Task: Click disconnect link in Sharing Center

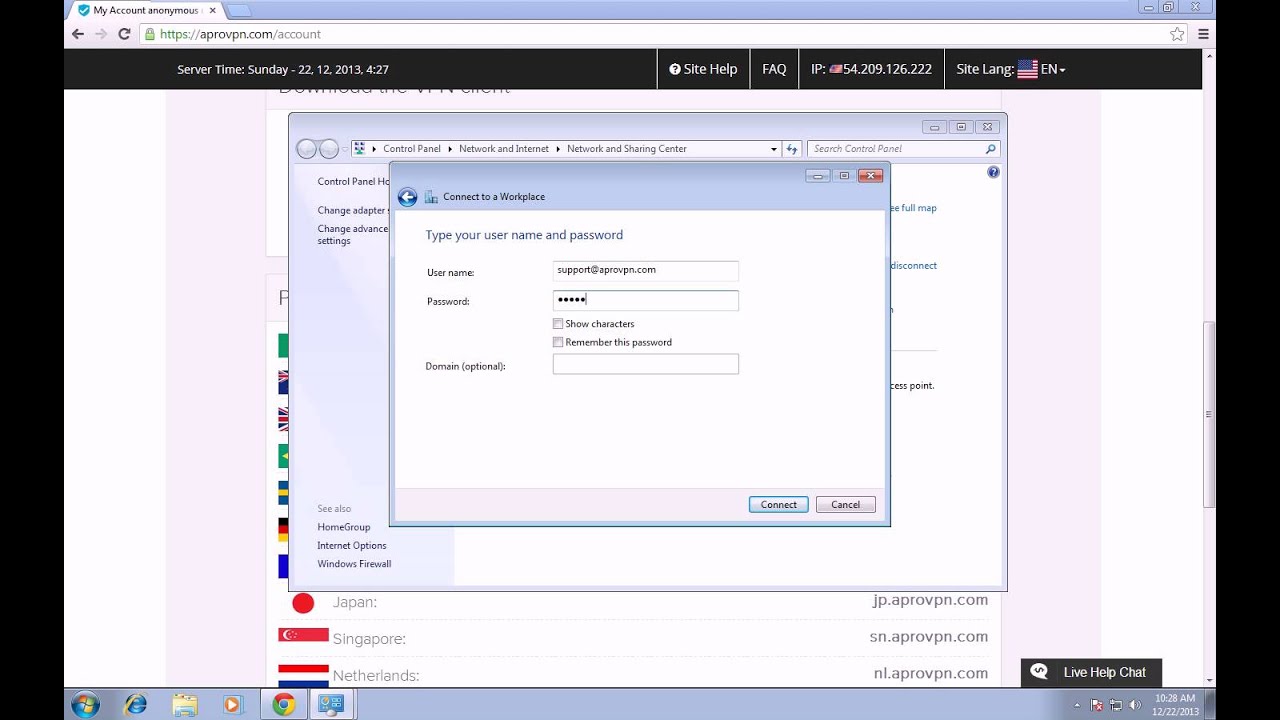Action: click(x=913, y=266)
